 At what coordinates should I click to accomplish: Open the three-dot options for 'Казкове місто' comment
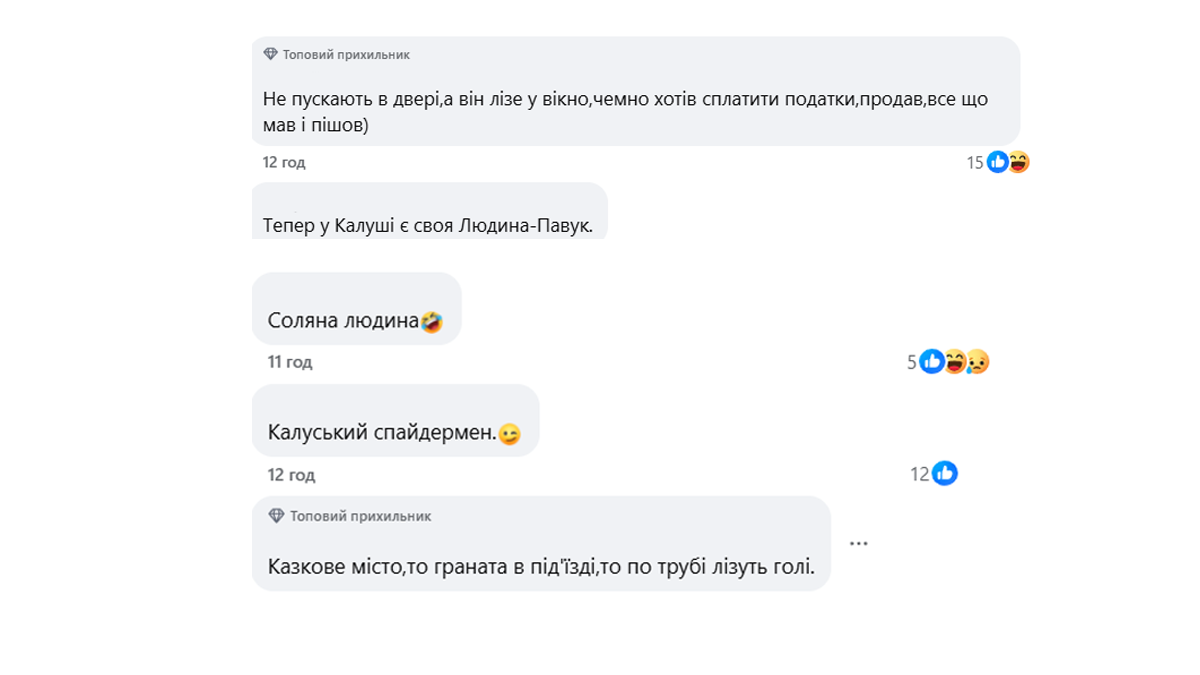point(858,543)
